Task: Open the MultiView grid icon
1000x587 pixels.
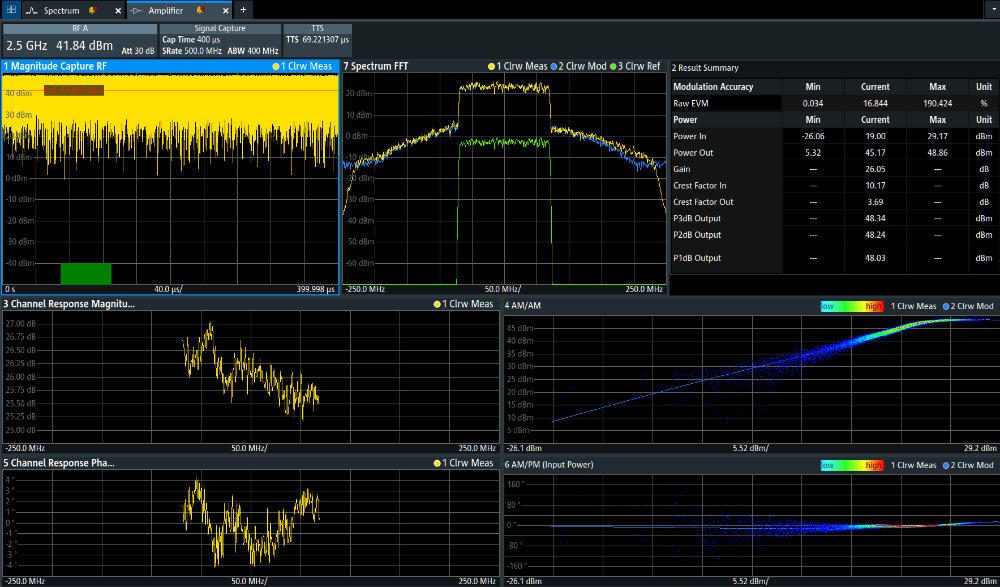Action: tap(10, 9)
